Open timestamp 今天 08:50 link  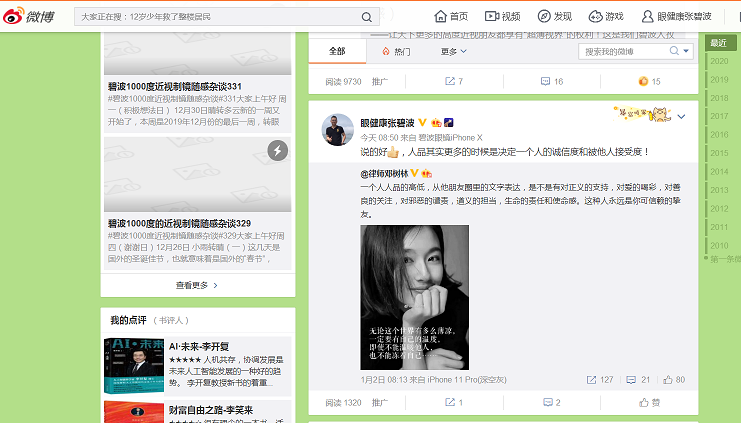coord(379,138)
